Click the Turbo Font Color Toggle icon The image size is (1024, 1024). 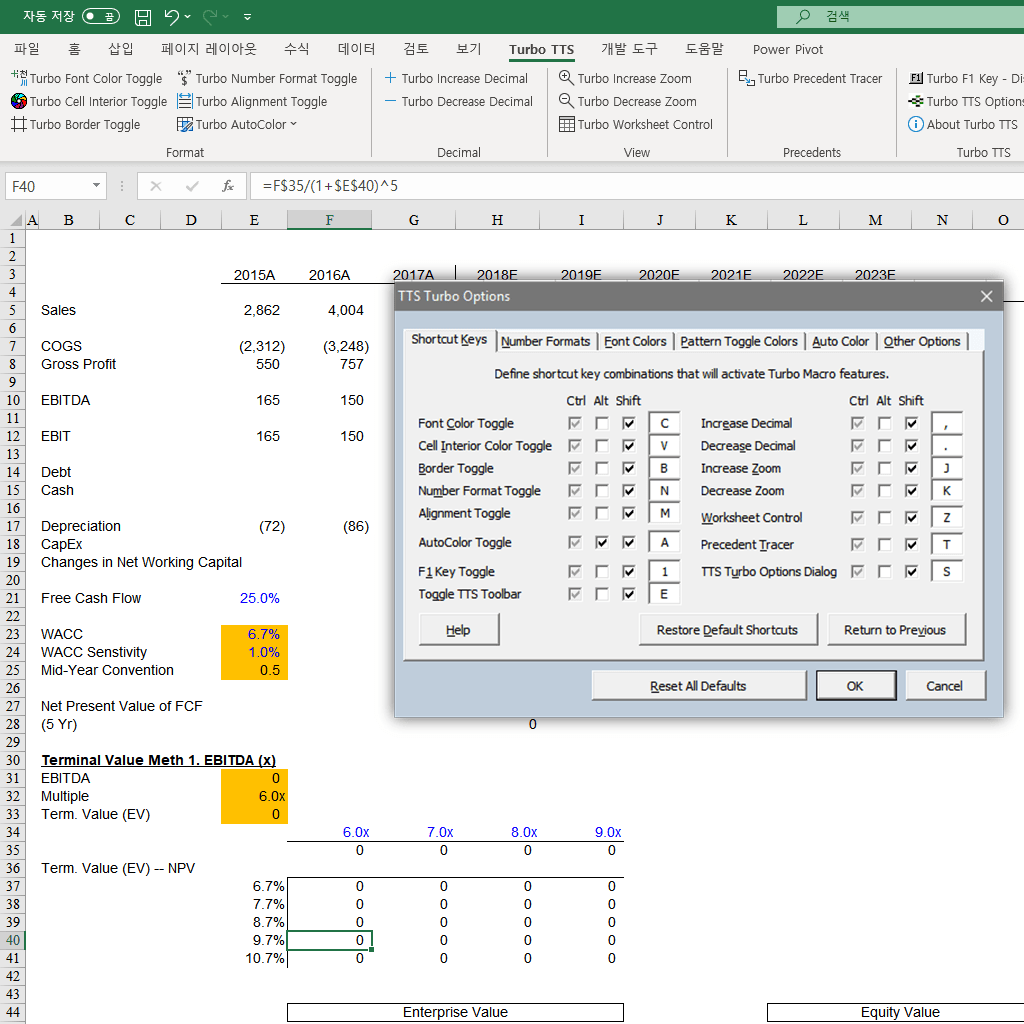(x=19, y=78)
